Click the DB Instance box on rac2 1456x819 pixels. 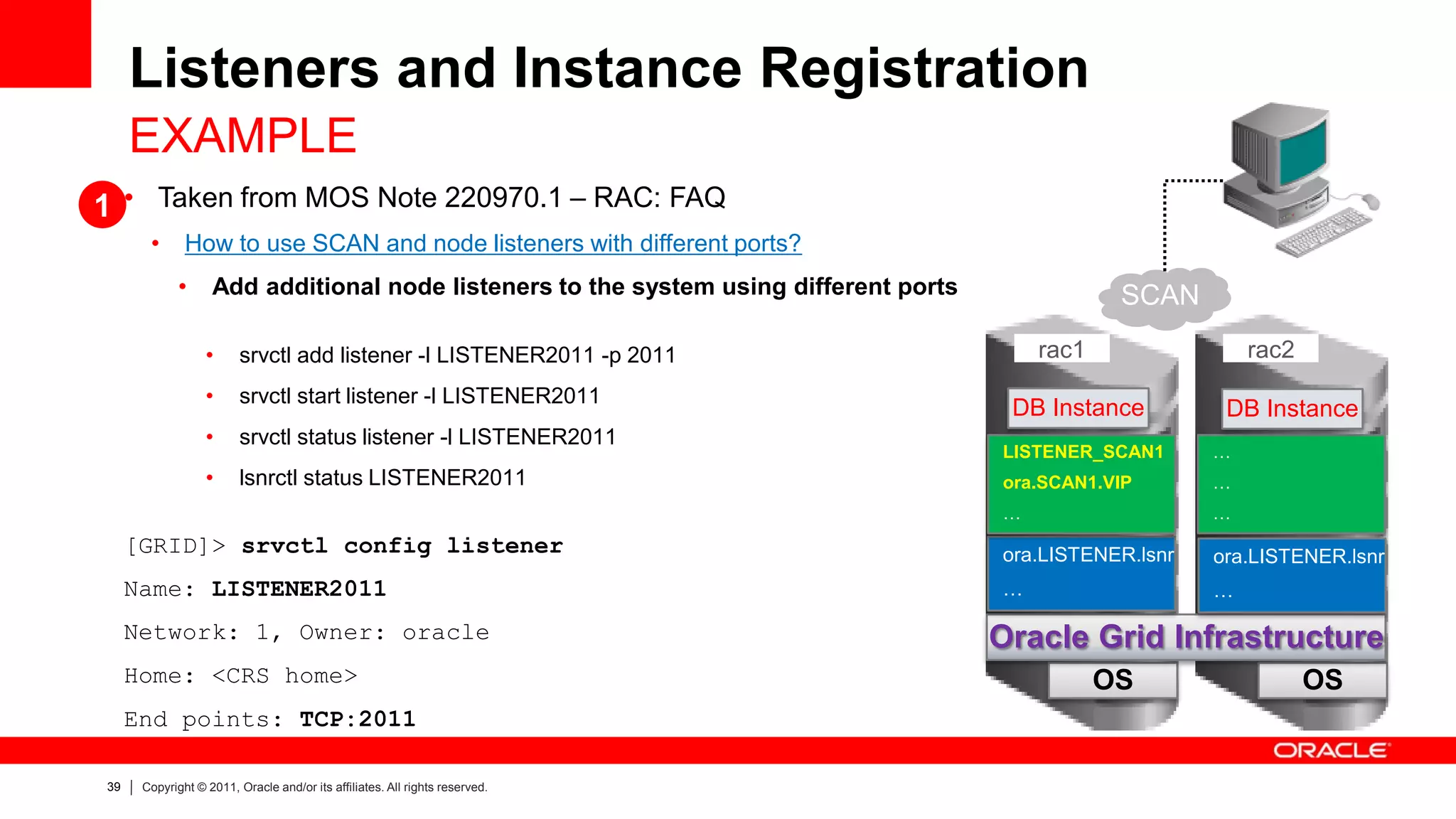[x=1292, y=409]
